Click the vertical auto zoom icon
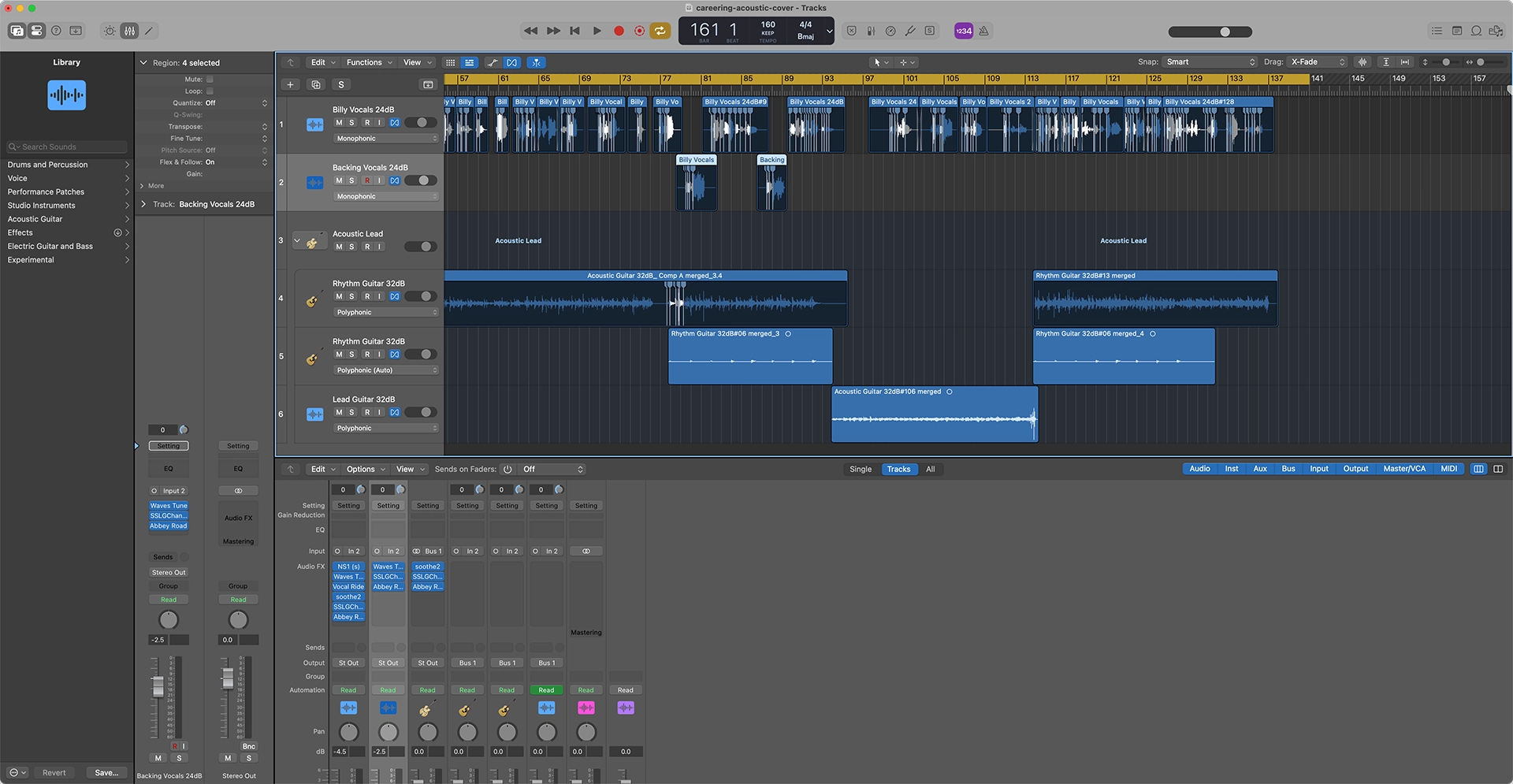 [x=1385, y=62]
